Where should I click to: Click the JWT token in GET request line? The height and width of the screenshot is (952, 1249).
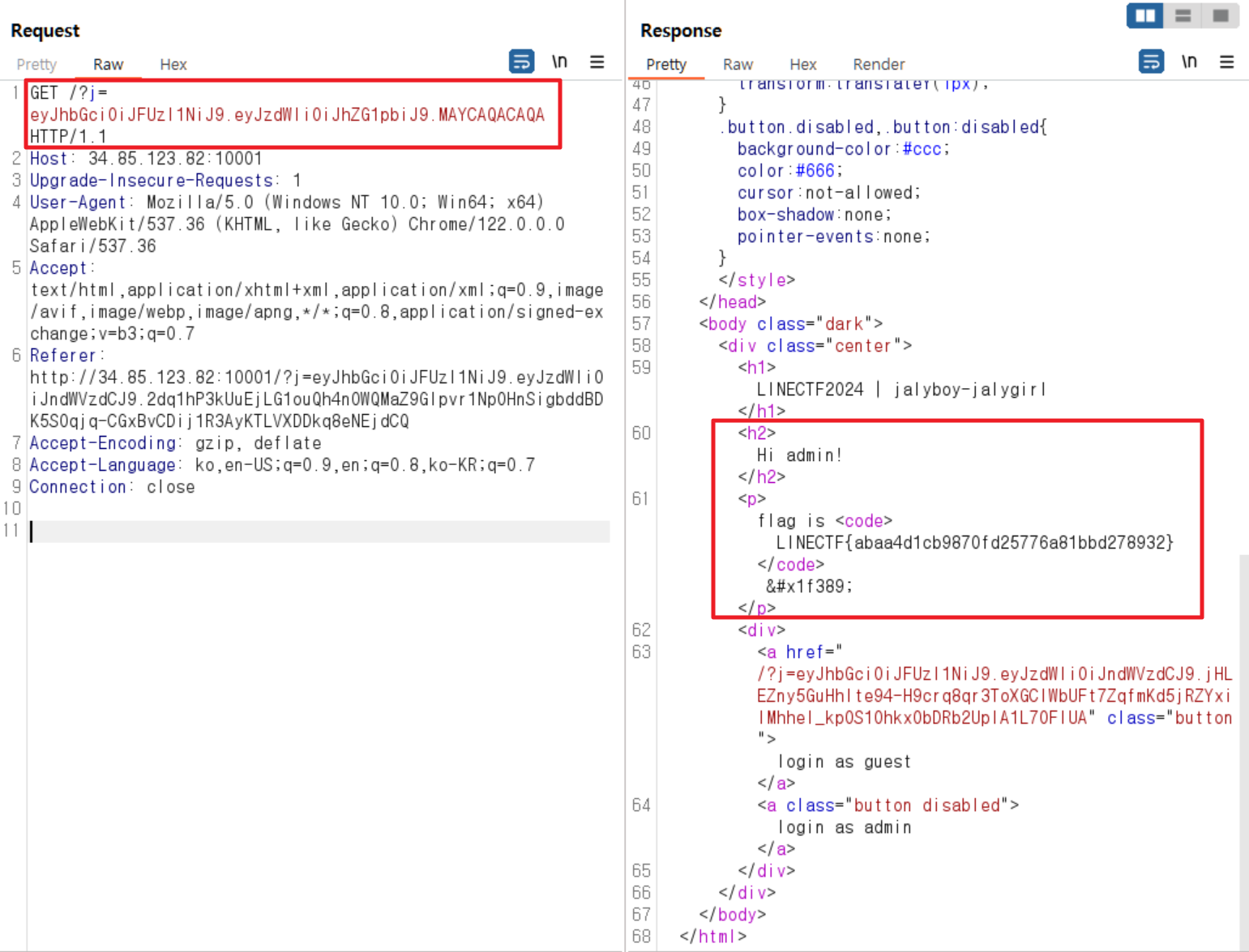tap(287, 115)
